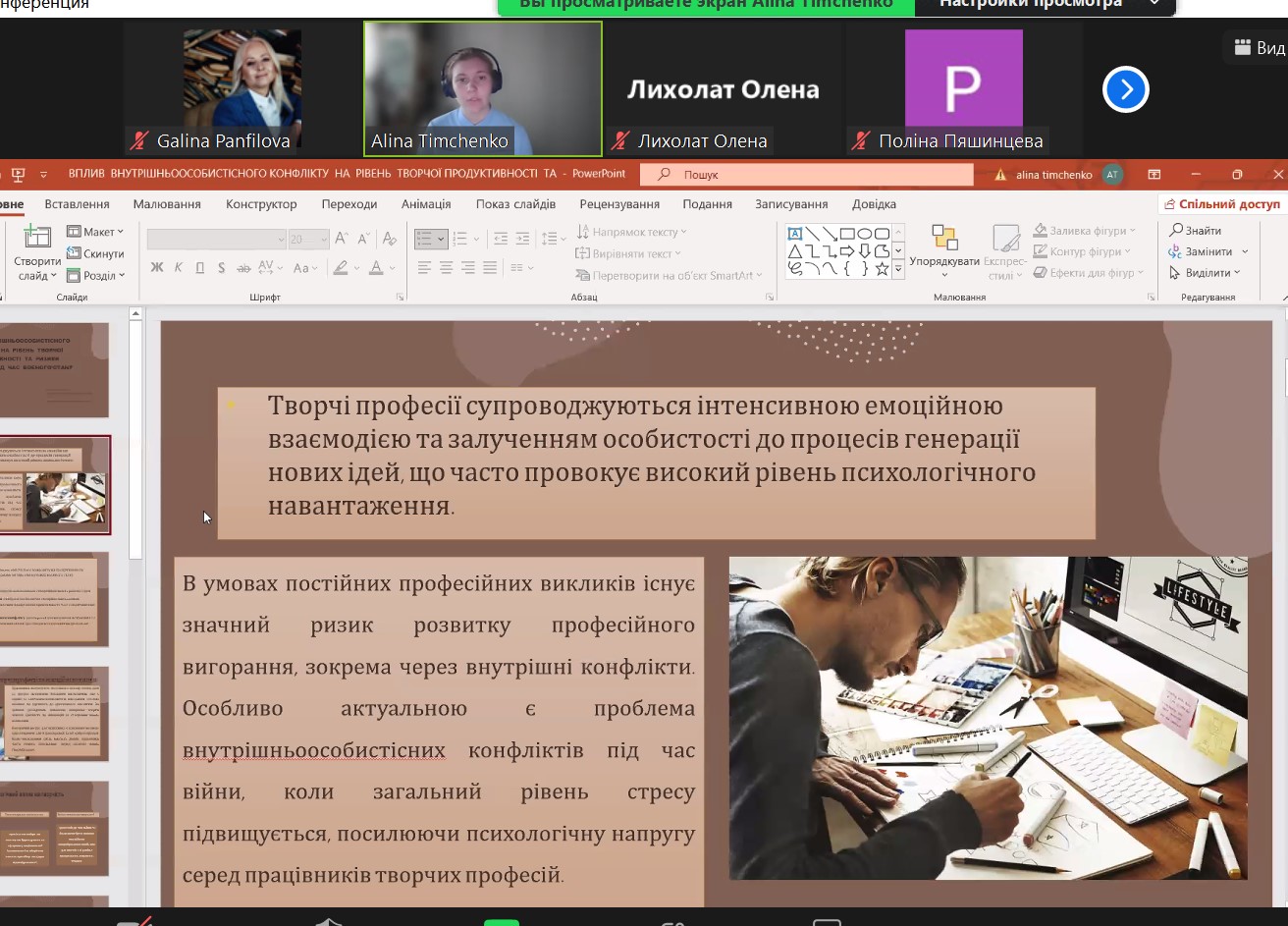1288x926 pixels.
Task: Go to the Показ слайдів tab
Action: click(x=515, y=204)
